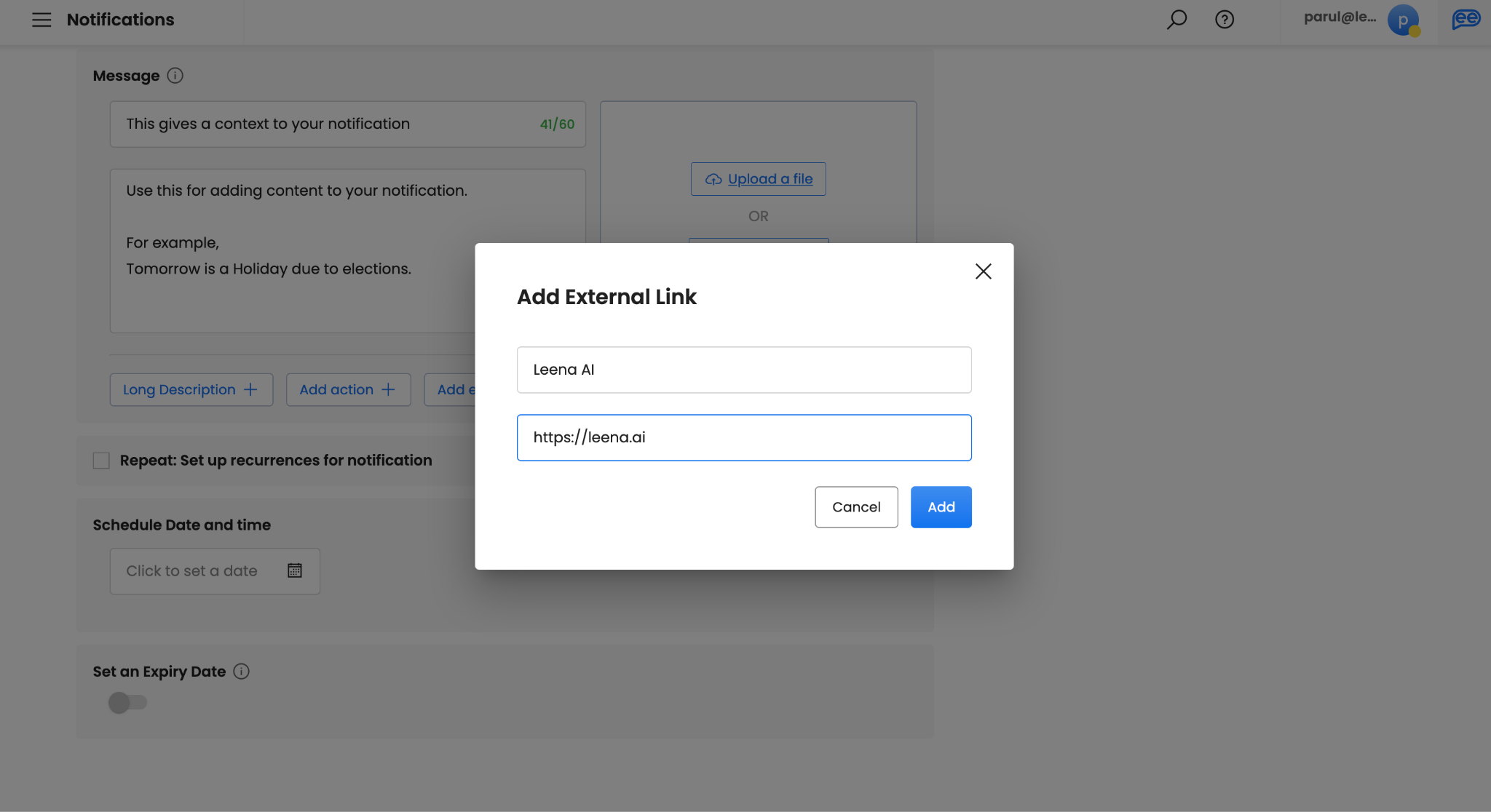Viewport: 1491px width, 812px height.
Task: Close the Add External Link dialog
Action: click(x=983, y=271)
